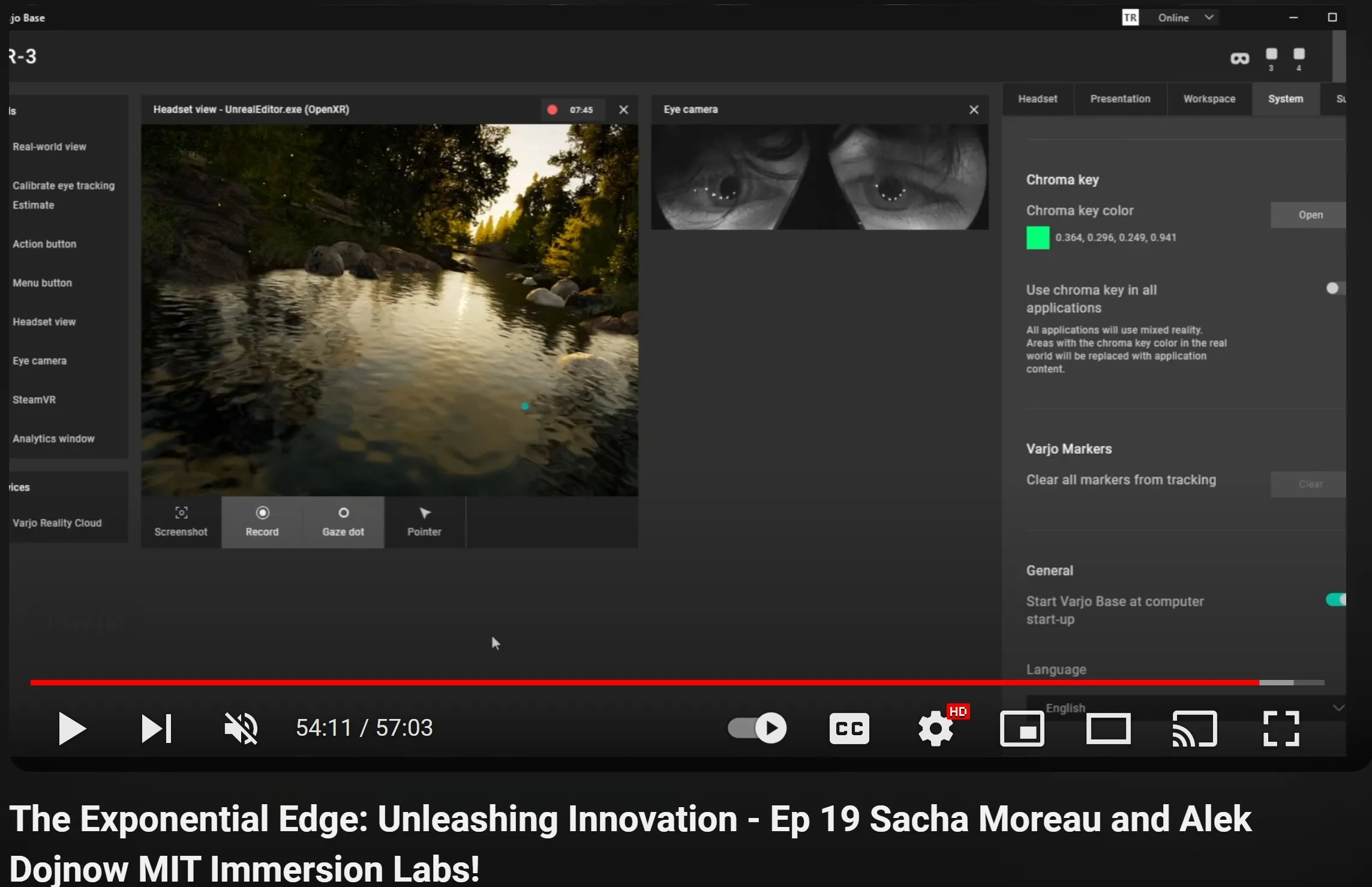Open Varjo Reality Cloud
Screen dimensions: 1372x887
click(x=57, y=523)
